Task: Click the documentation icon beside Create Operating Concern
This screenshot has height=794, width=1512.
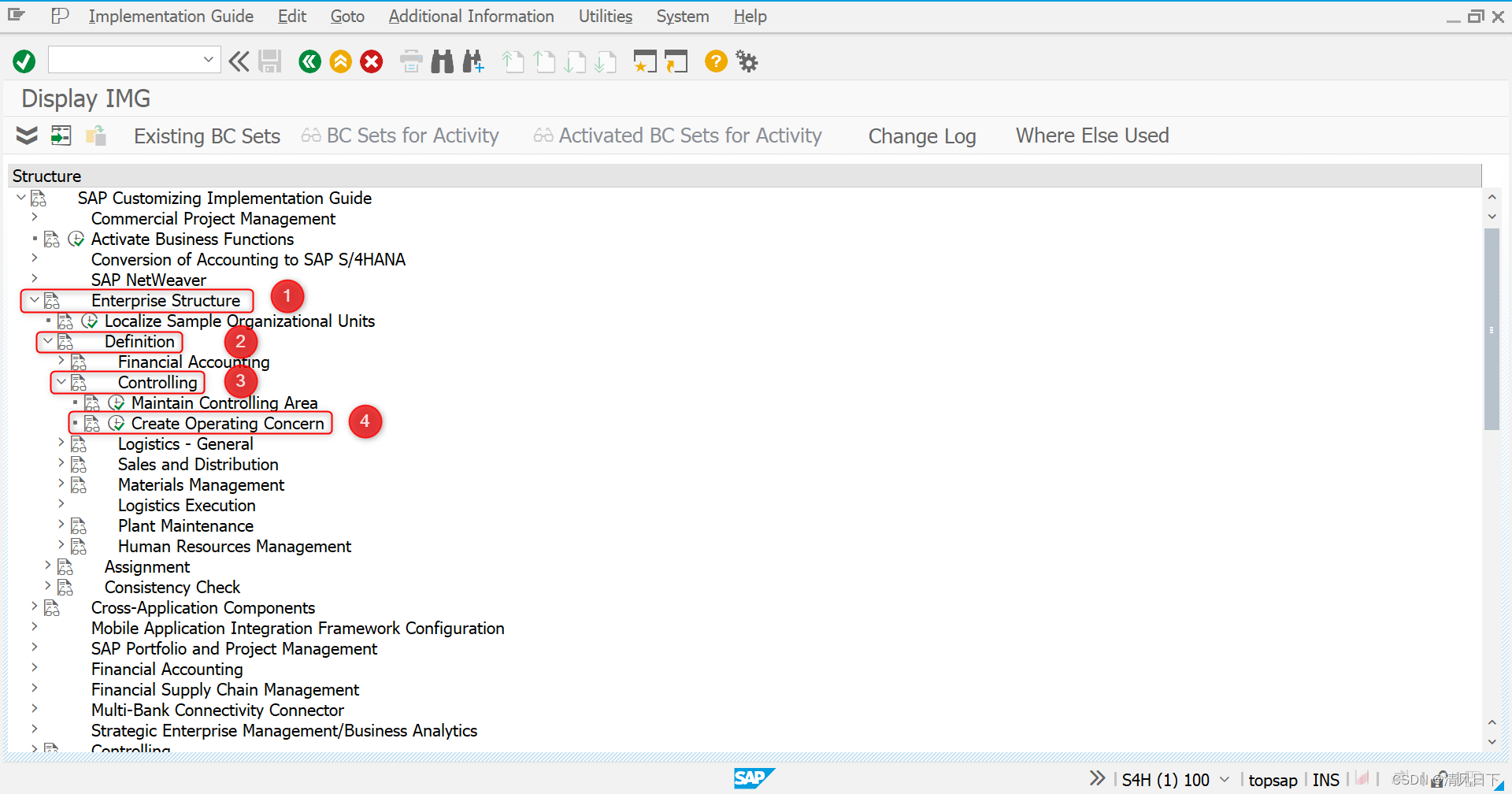Action: point(92,423)
